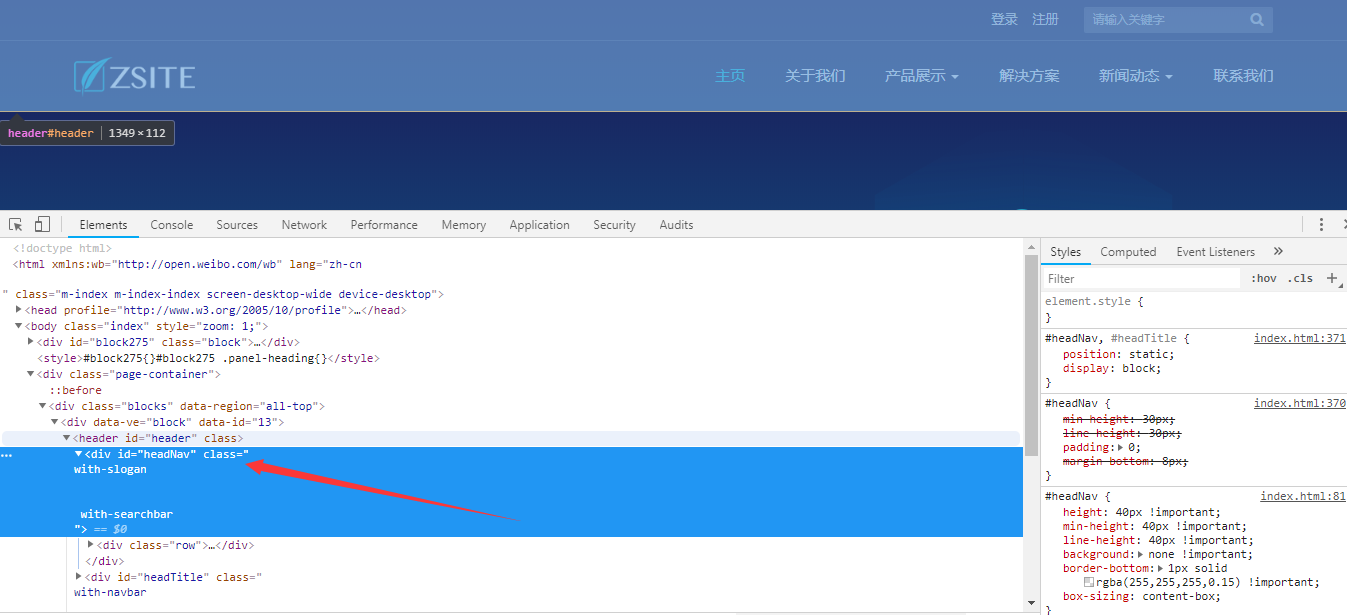Click the rgba border color swatch
This screenshot has height=615, width=1347.
pos(1089,582)
